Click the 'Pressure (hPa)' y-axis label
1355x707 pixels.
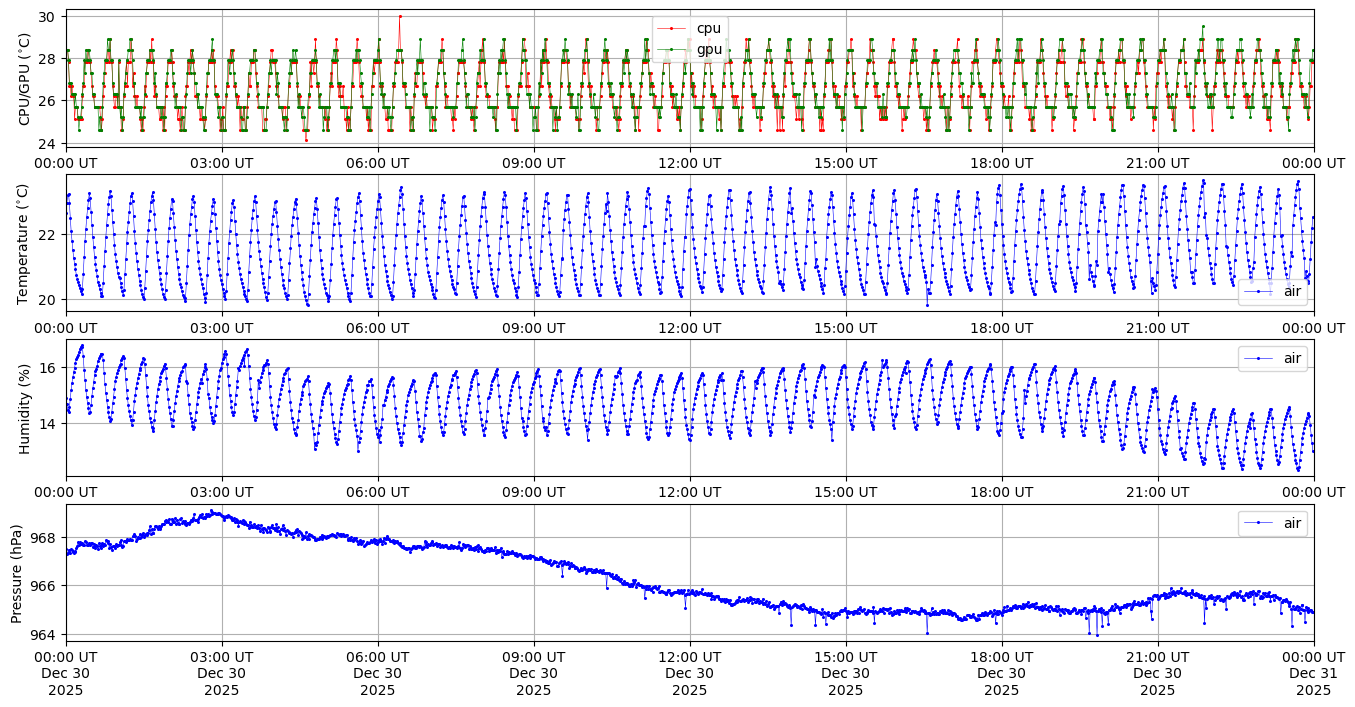(17, 573)
